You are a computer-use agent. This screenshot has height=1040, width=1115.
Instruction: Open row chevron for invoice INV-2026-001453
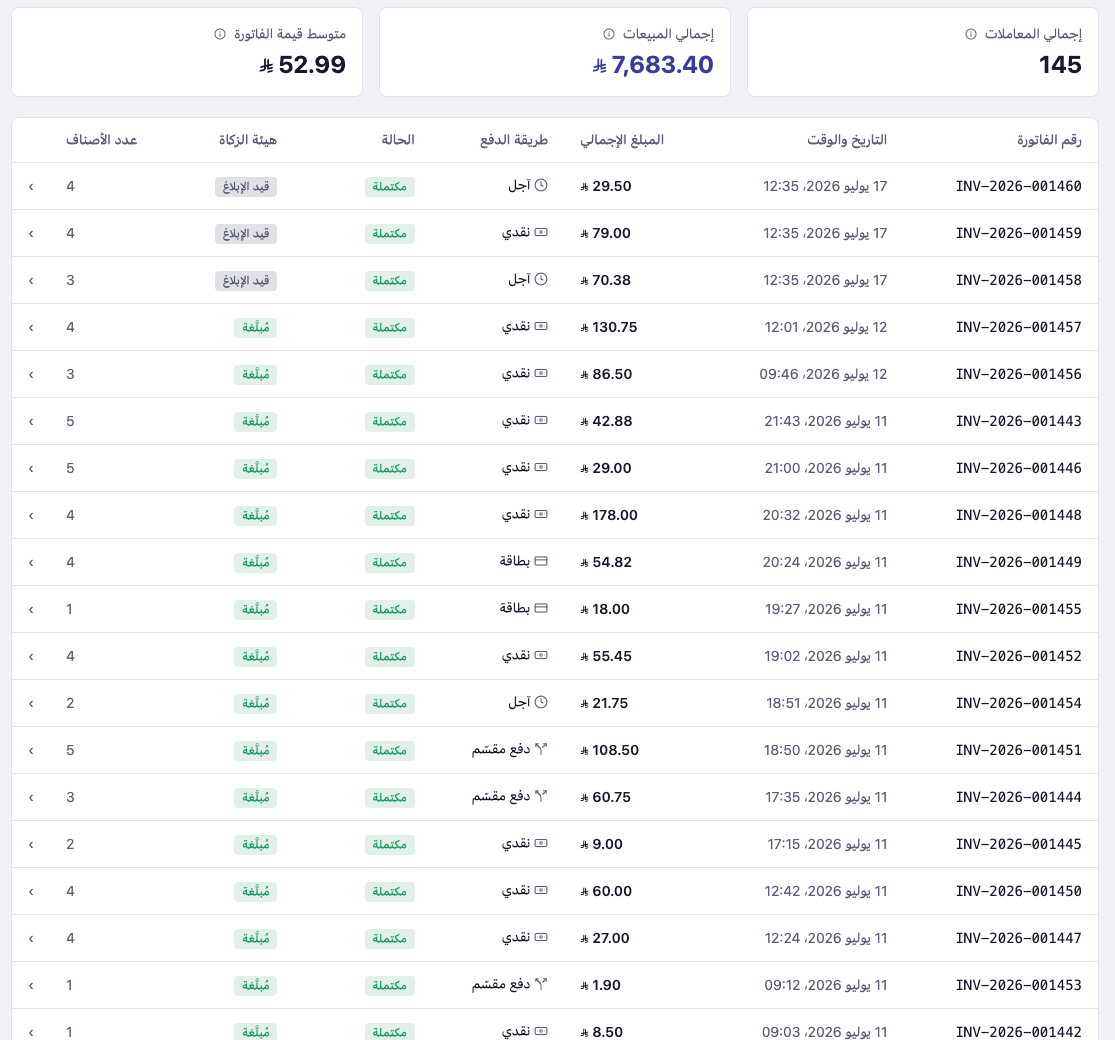[31, 986]
